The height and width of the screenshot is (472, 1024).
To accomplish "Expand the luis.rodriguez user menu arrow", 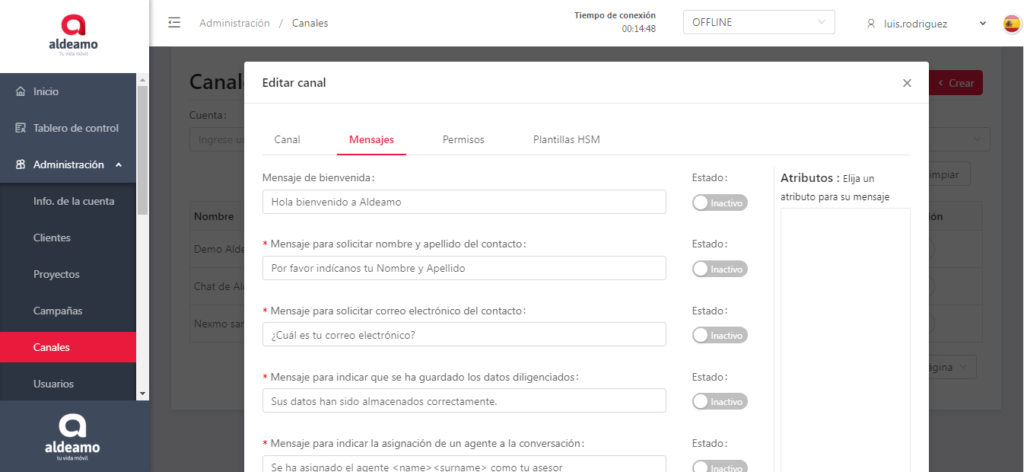I will (982, 23).
